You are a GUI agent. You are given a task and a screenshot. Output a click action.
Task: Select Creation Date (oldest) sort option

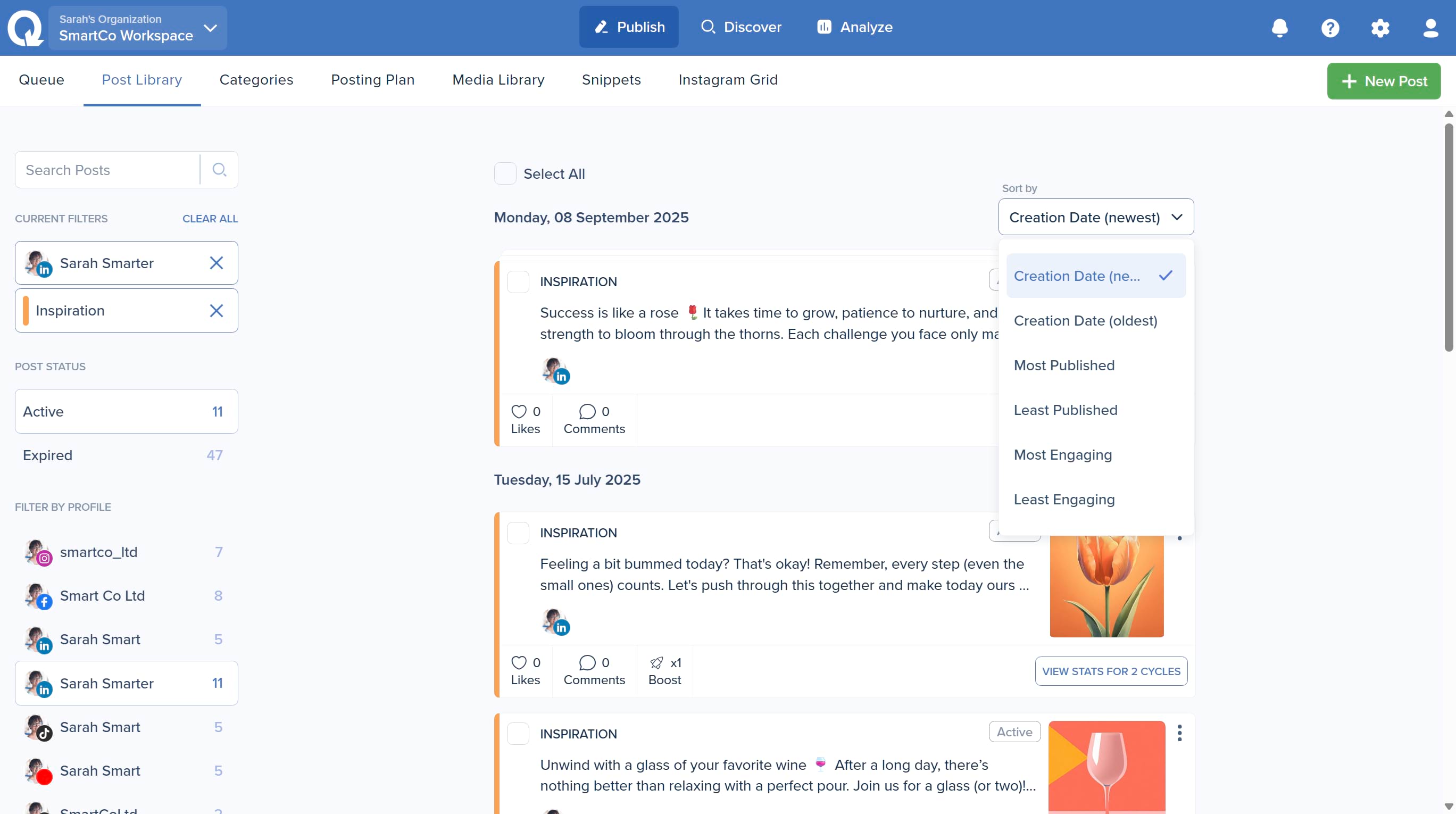[1085, 321]
